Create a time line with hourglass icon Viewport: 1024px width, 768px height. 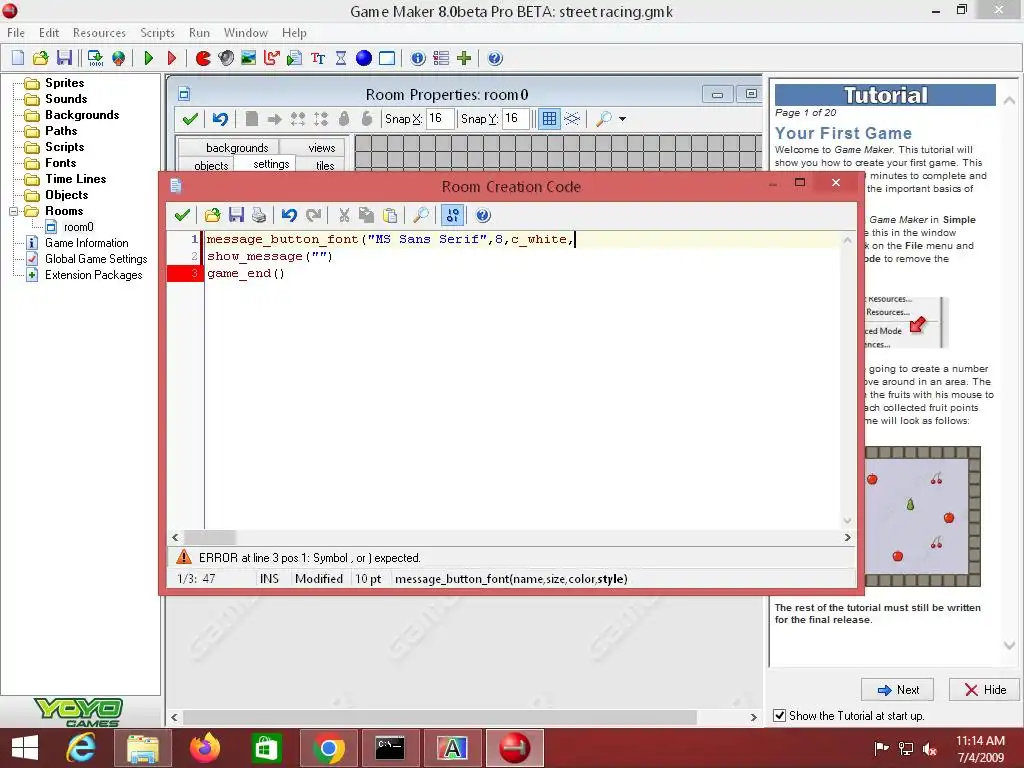coord(341,58)
